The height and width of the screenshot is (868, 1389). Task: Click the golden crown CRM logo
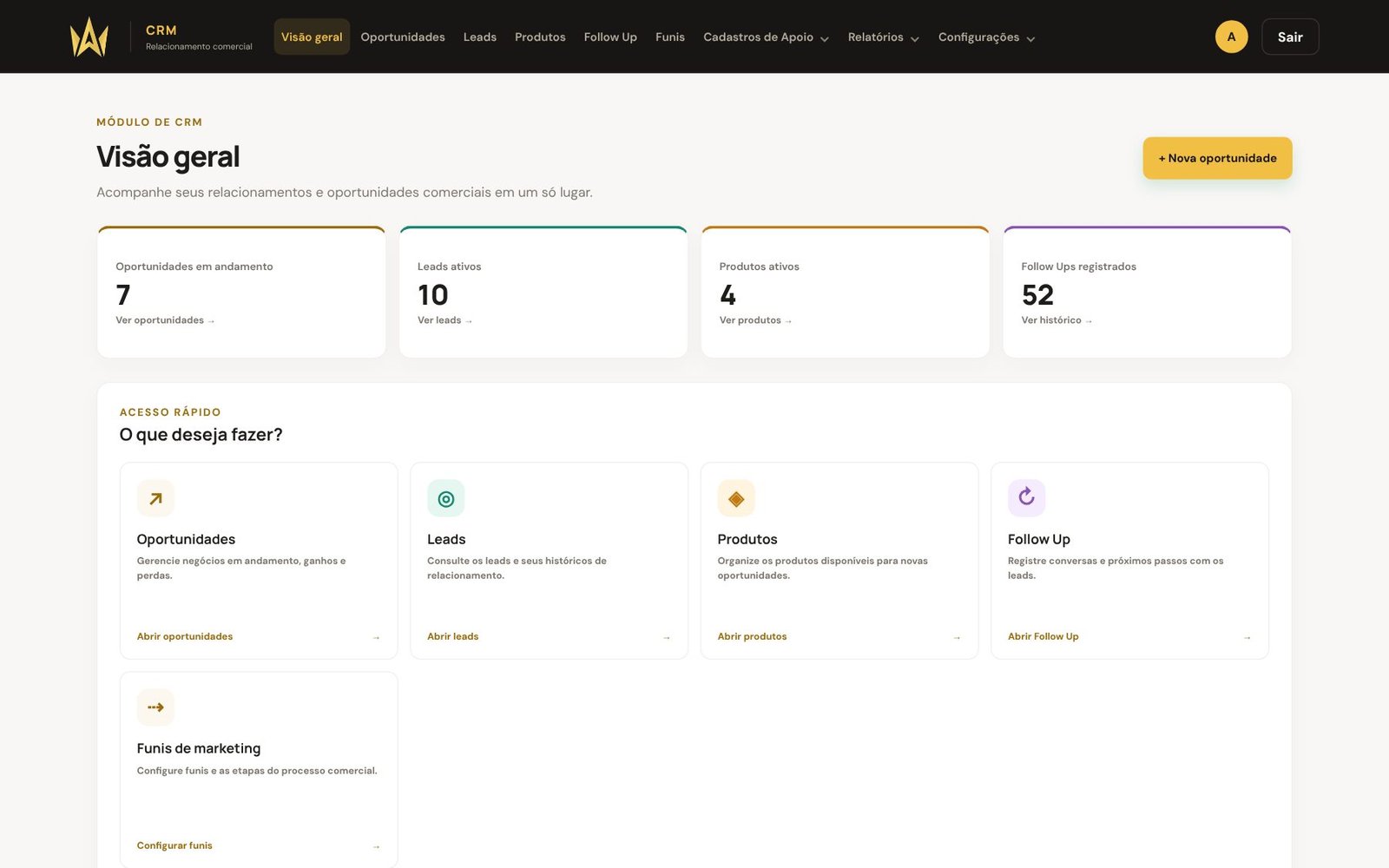tap(89, 36)
